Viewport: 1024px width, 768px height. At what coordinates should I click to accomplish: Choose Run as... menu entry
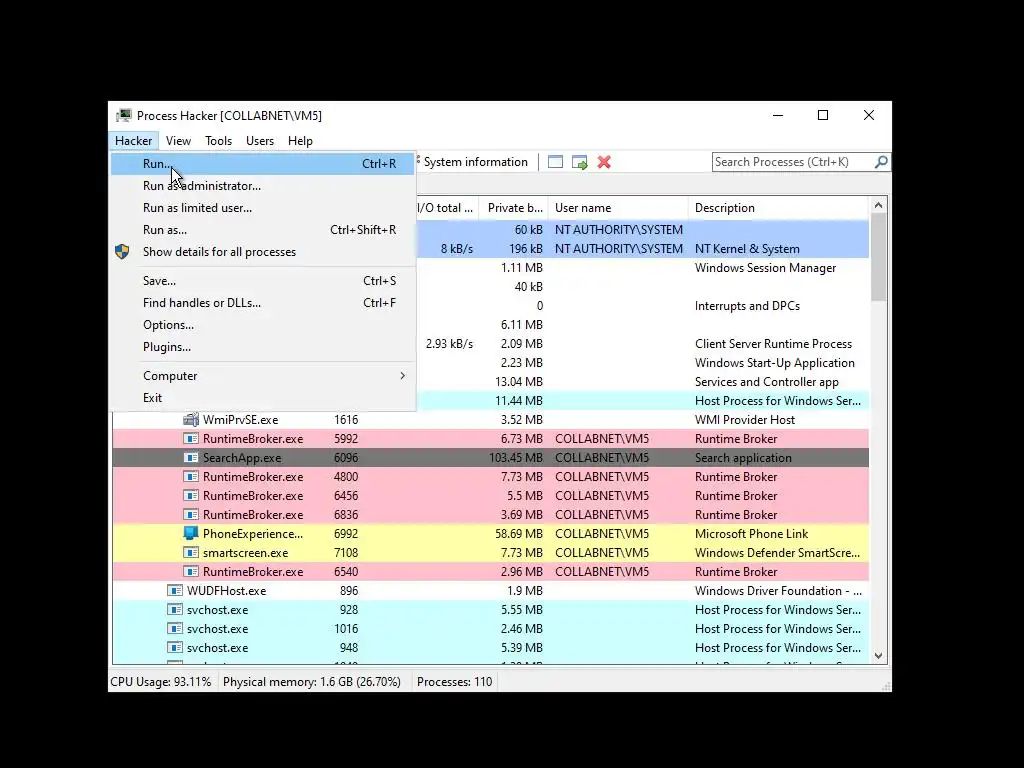click(x=263, y=230)
